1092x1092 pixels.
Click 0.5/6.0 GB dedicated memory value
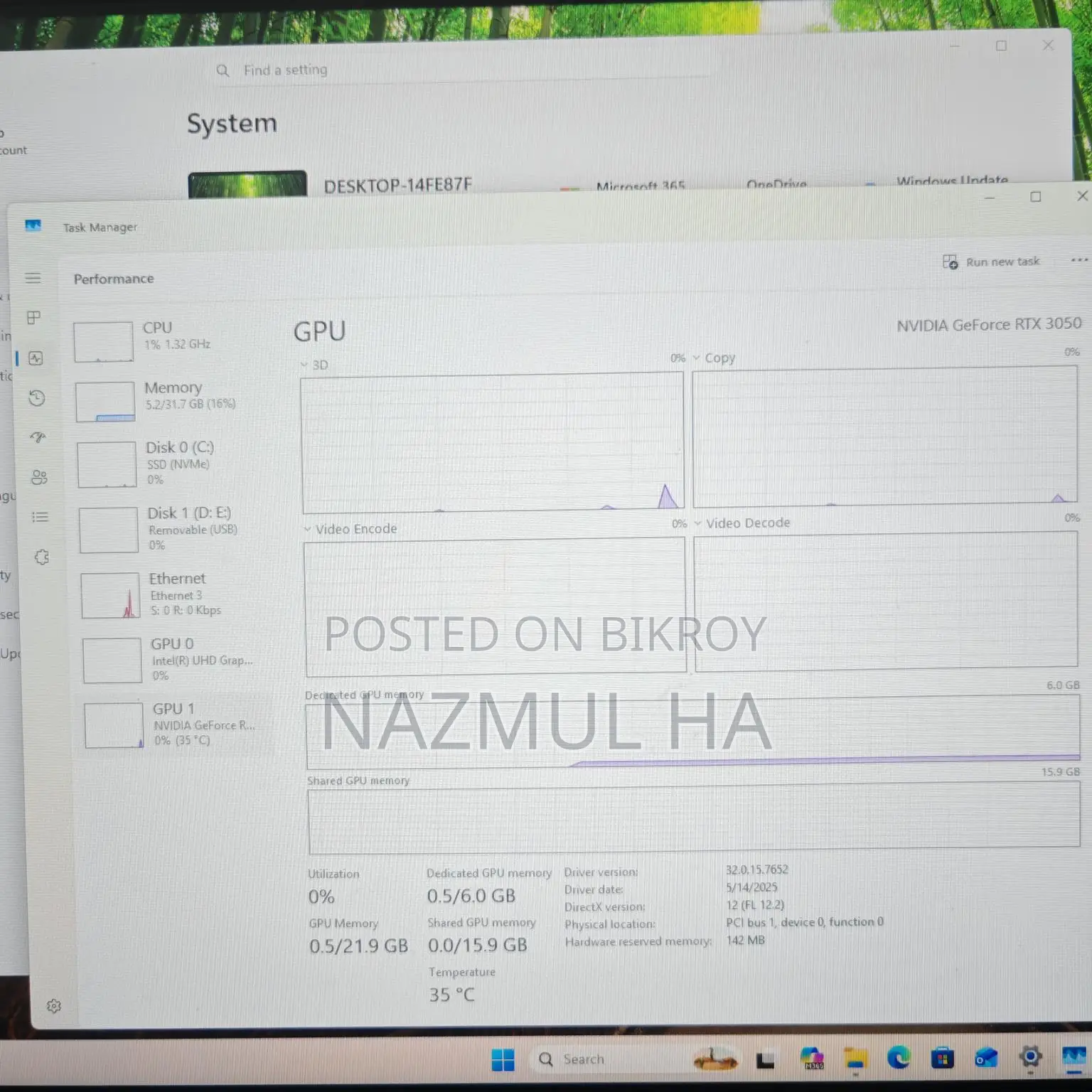[x=471, y=896]
